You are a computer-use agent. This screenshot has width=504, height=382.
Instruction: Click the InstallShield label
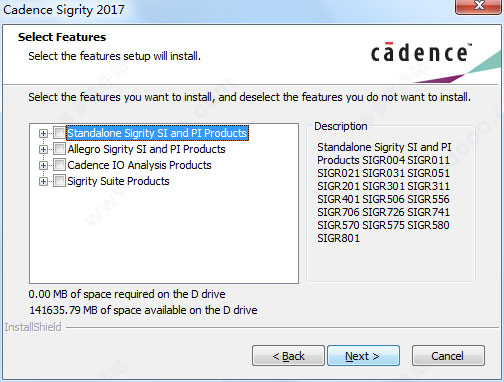pyautogui.click(x=33, y=327)
